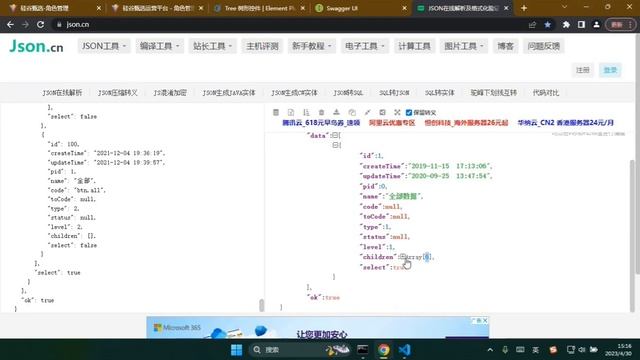Open the 计算工具 menu item

[x=414, y=46]
